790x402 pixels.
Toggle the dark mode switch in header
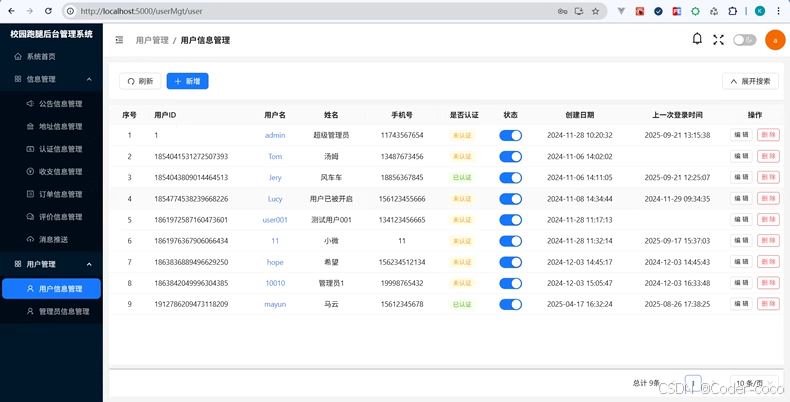tap(744, 40)
